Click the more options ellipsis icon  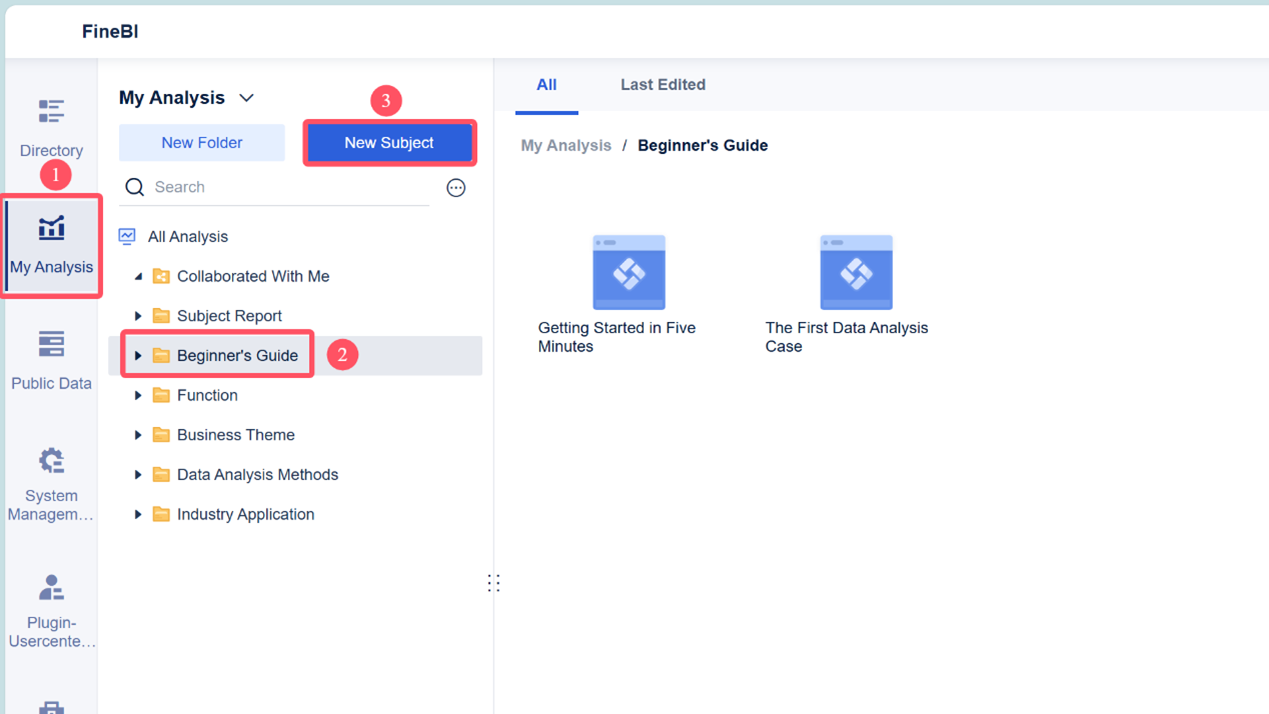(456, 188)
